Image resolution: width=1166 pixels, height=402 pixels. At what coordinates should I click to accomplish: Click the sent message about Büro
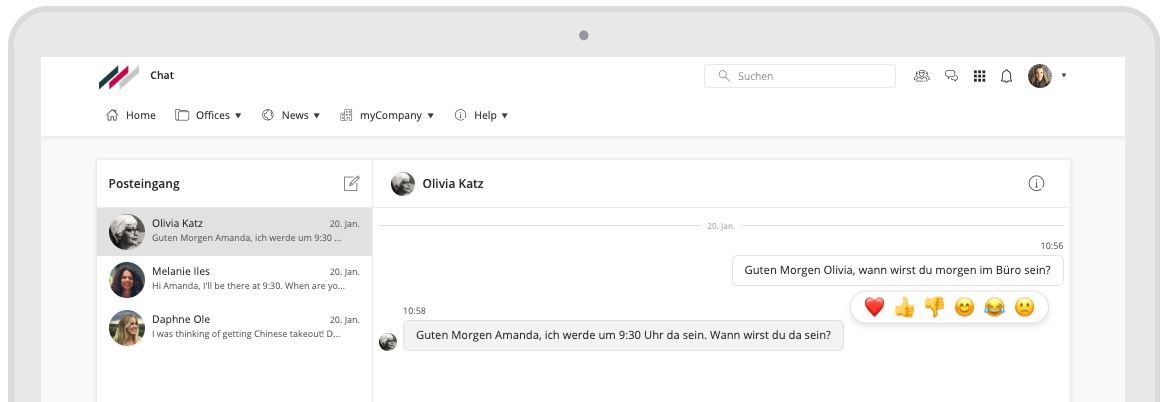point(898,270)
